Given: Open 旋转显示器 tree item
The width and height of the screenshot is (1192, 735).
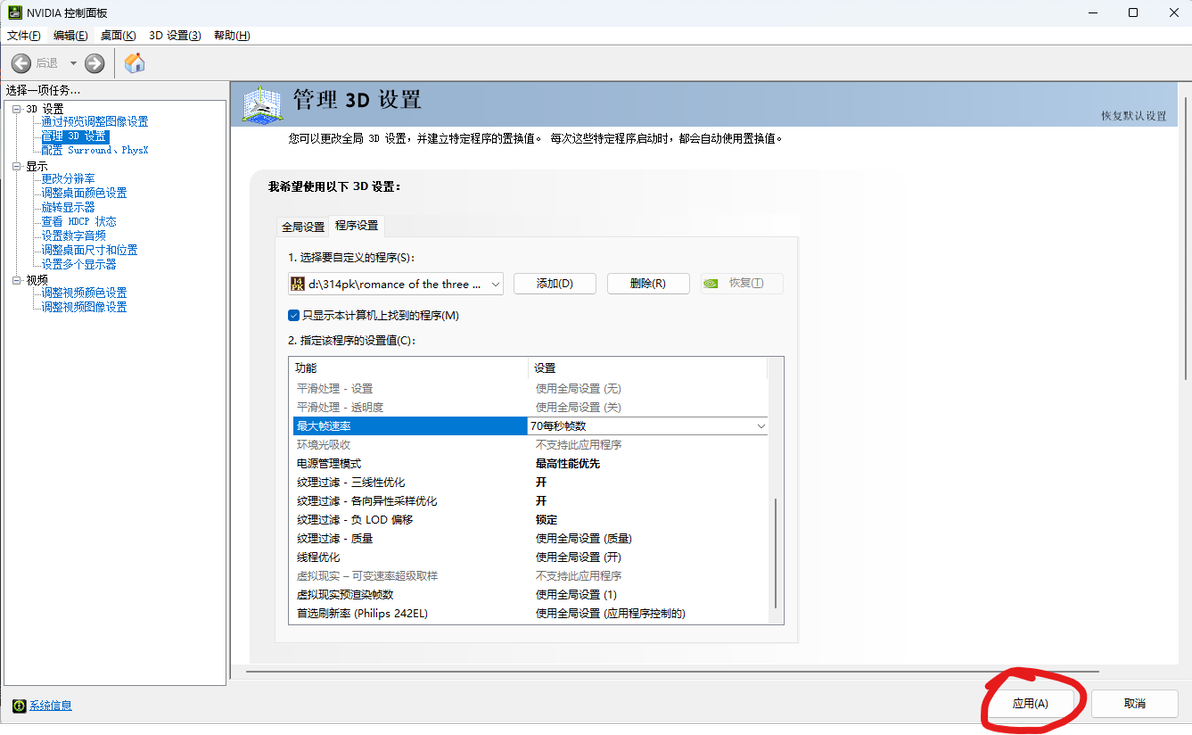Looking at the screenshot, I should coord(68,208).
